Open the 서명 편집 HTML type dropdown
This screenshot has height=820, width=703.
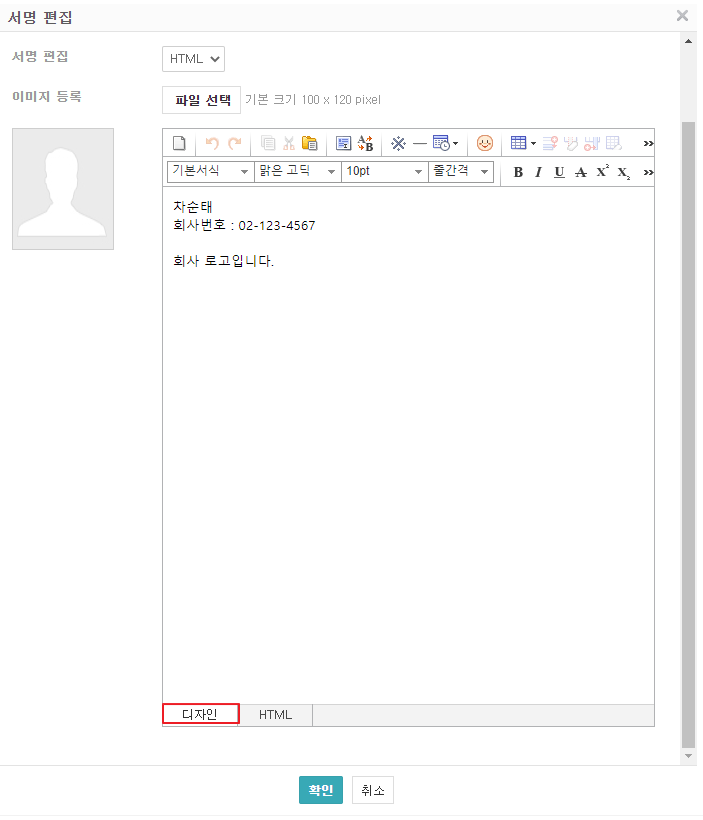coord(194,59)
